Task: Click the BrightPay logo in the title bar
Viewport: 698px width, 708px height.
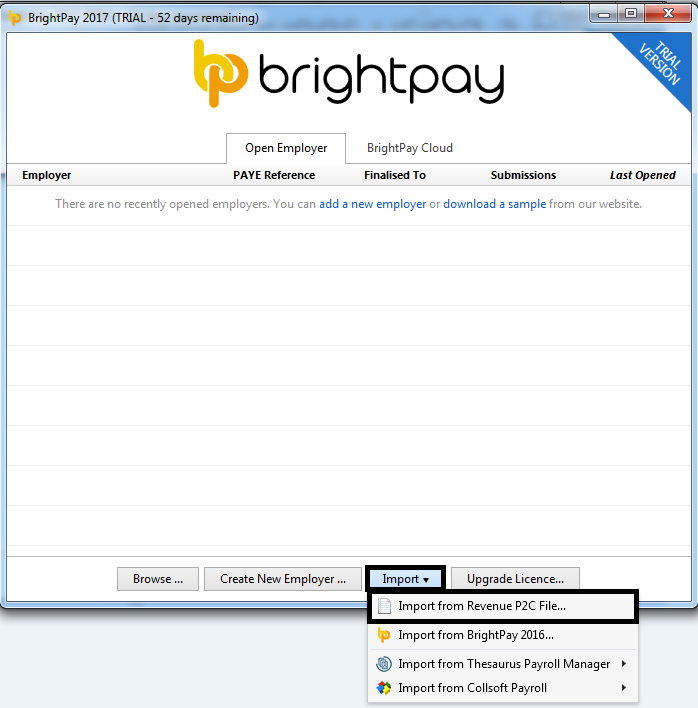Action: point(15,18)
